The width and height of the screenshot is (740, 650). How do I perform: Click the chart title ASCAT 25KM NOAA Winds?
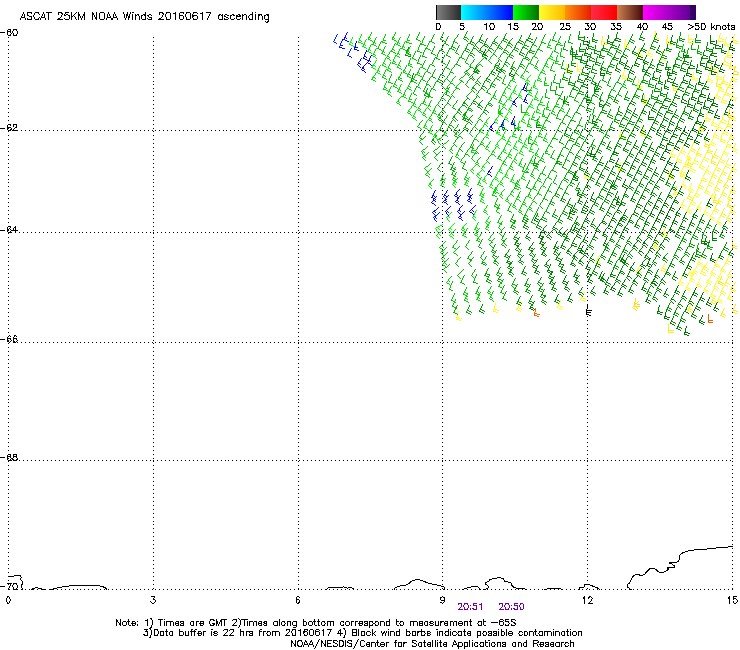coord(86,17)
